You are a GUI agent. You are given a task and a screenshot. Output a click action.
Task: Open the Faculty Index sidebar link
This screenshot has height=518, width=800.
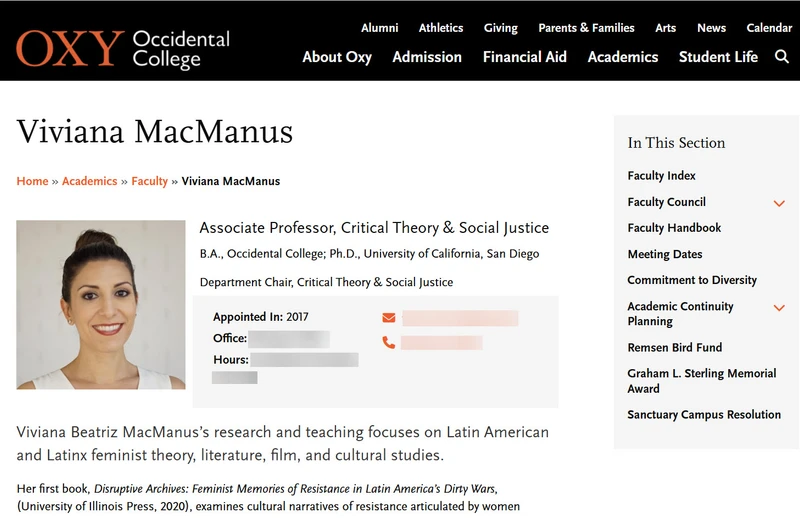pos(661,176)
